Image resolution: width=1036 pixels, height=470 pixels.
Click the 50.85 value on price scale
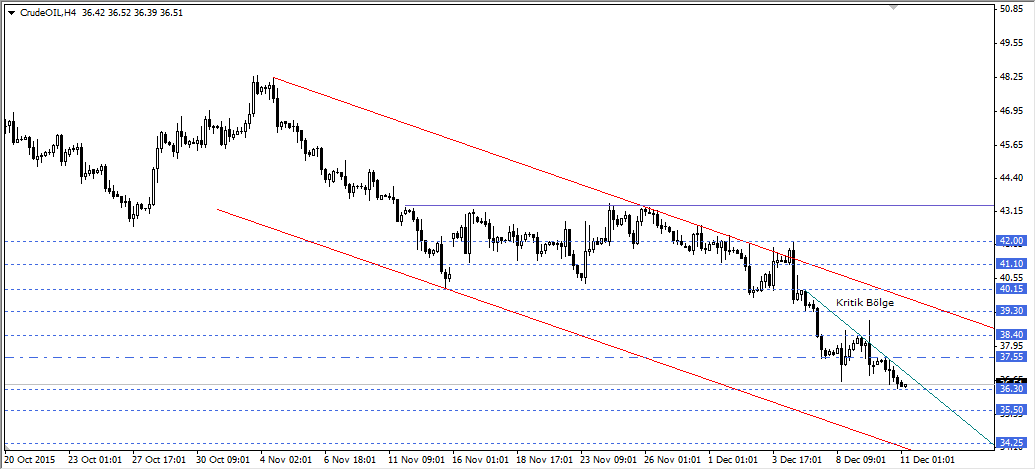[1011, 9]
